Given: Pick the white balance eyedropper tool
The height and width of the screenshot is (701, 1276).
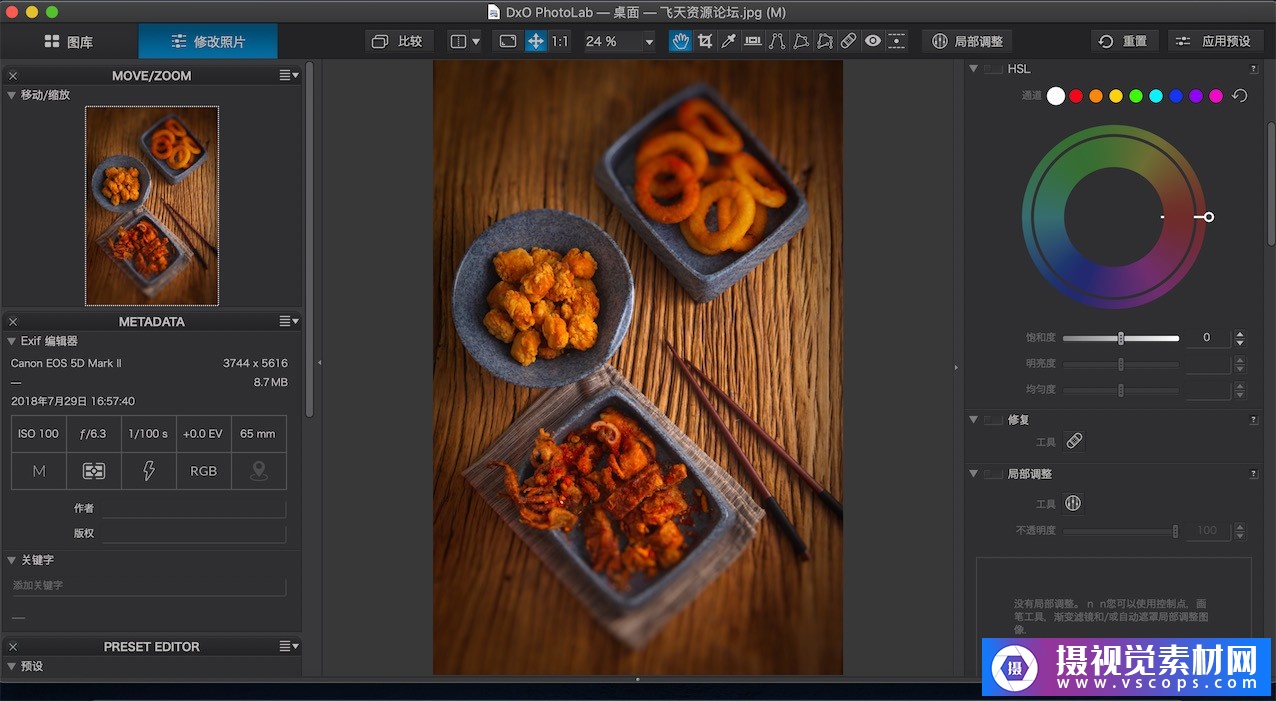Looking at the screenshot, I should click(729, 41).
